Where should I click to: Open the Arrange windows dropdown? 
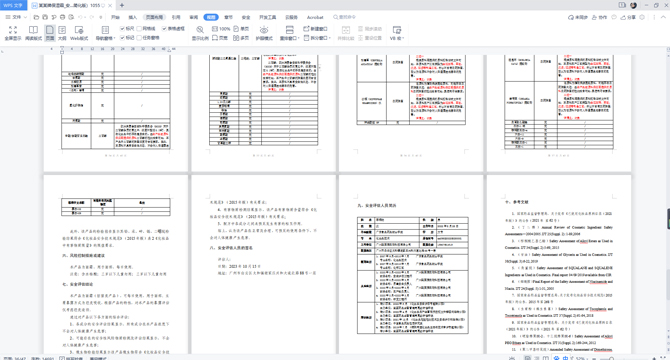point(289,33)
